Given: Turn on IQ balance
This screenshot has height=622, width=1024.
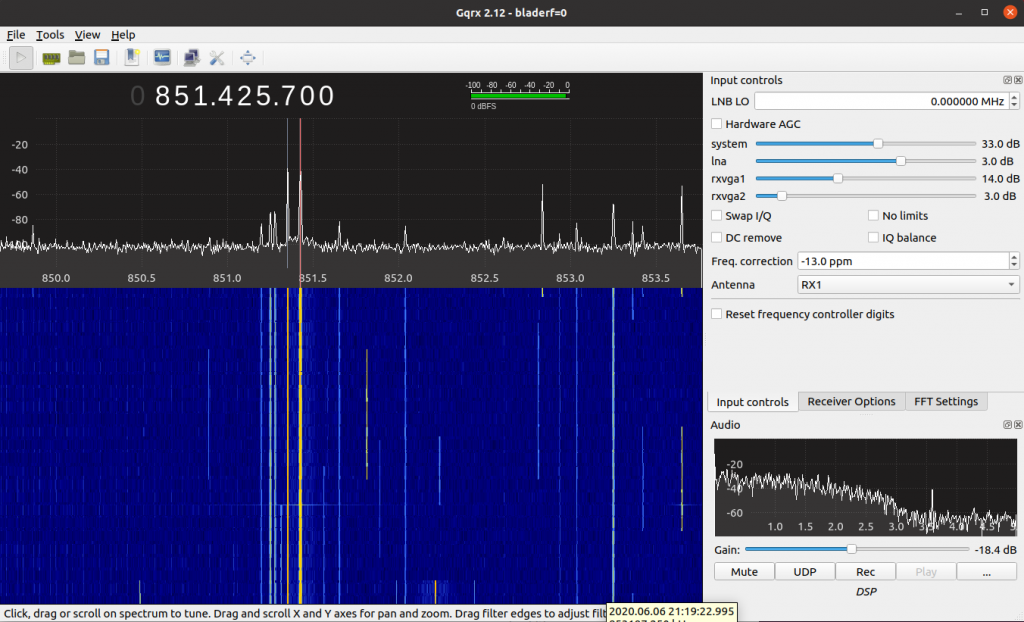Looking at the screenshot, I should click(873, 237).
